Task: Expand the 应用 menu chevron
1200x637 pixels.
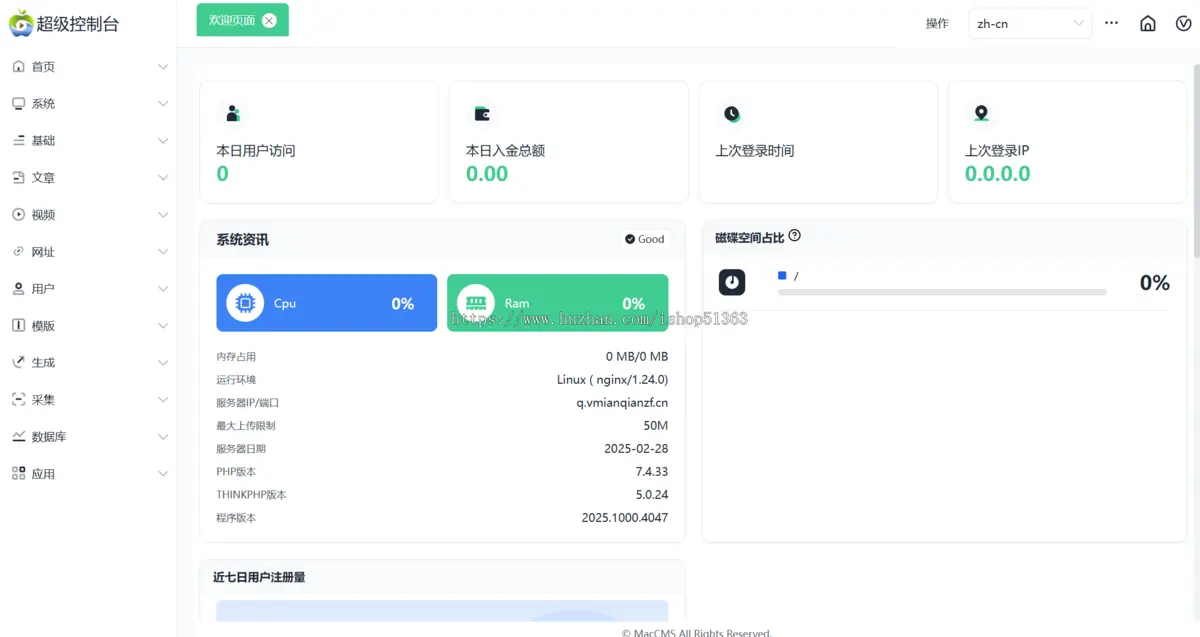Action: [x=163, y=474]
